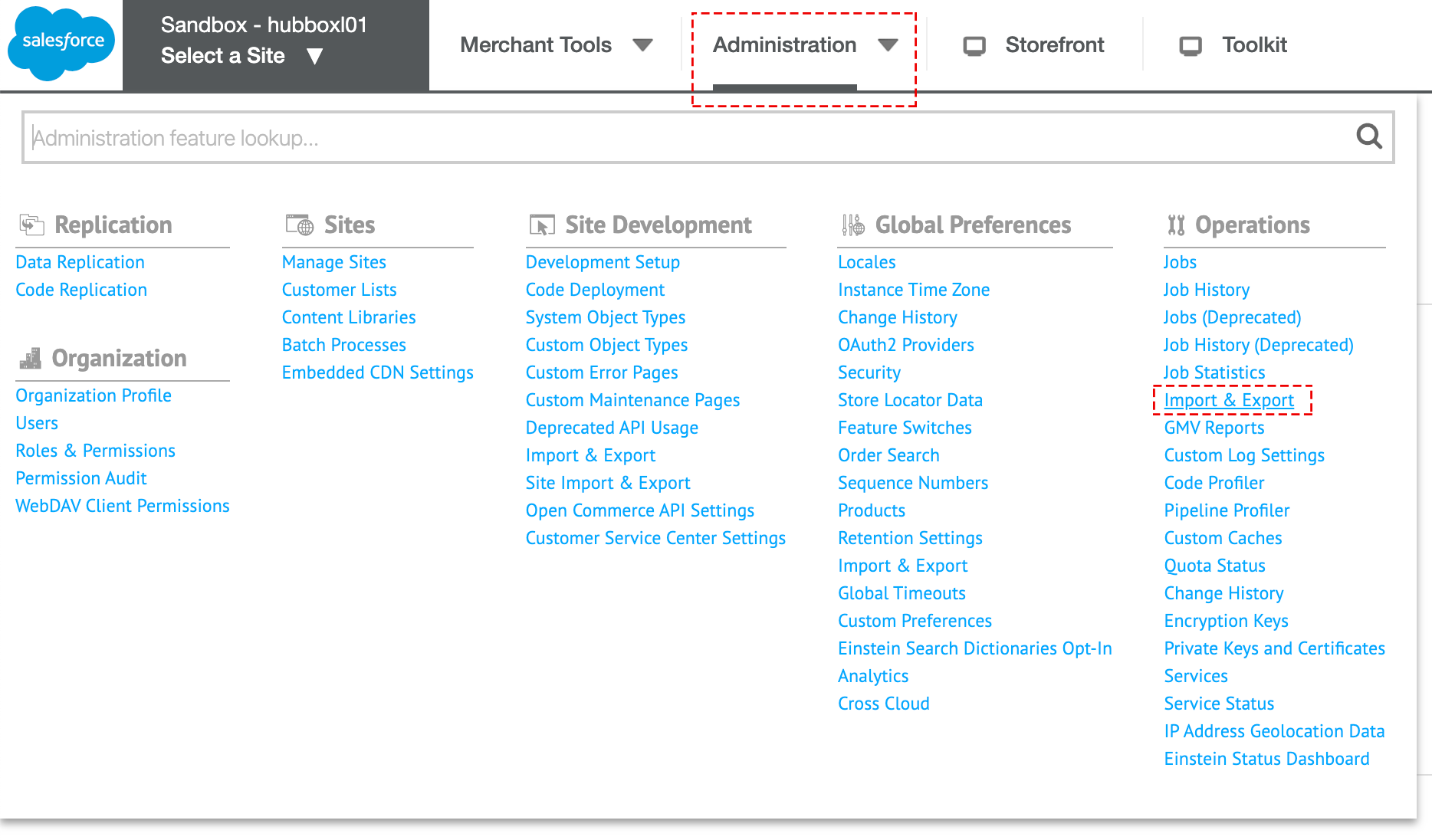Click the Global Preferences sliders icon
Viewport: 1432px width, 840px height.
tap(852, 225)
